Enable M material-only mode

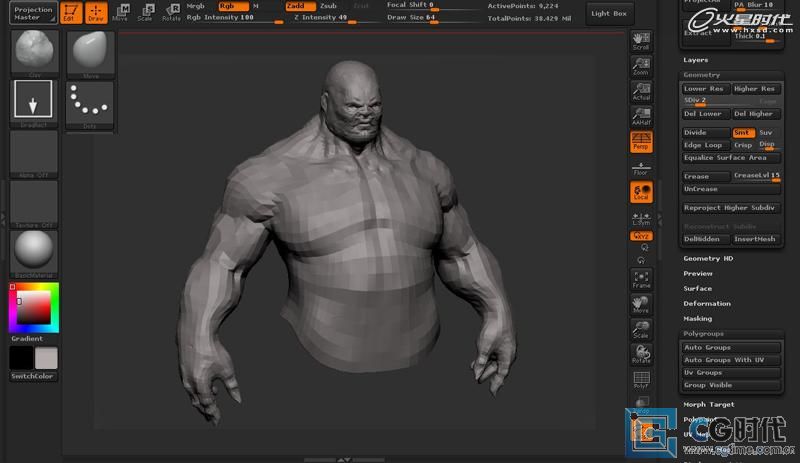256,6
